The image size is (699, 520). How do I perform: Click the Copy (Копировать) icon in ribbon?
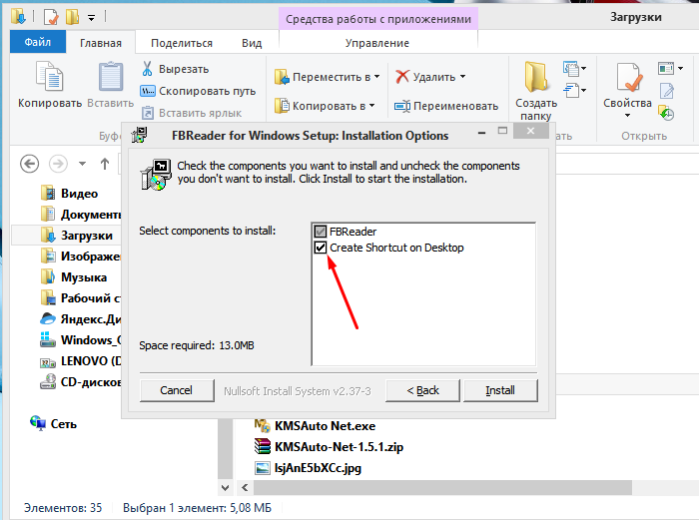49,76
